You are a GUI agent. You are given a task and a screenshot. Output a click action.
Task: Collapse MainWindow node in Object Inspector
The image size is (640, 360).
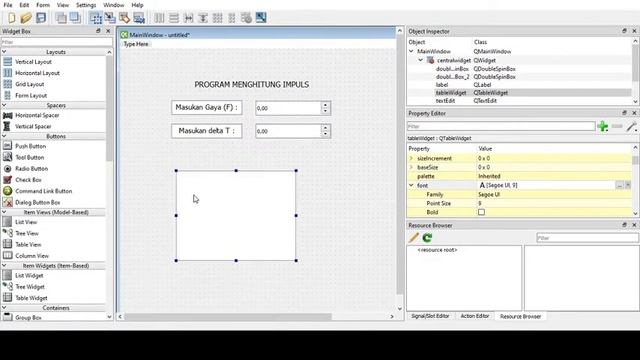pos(411,51)
